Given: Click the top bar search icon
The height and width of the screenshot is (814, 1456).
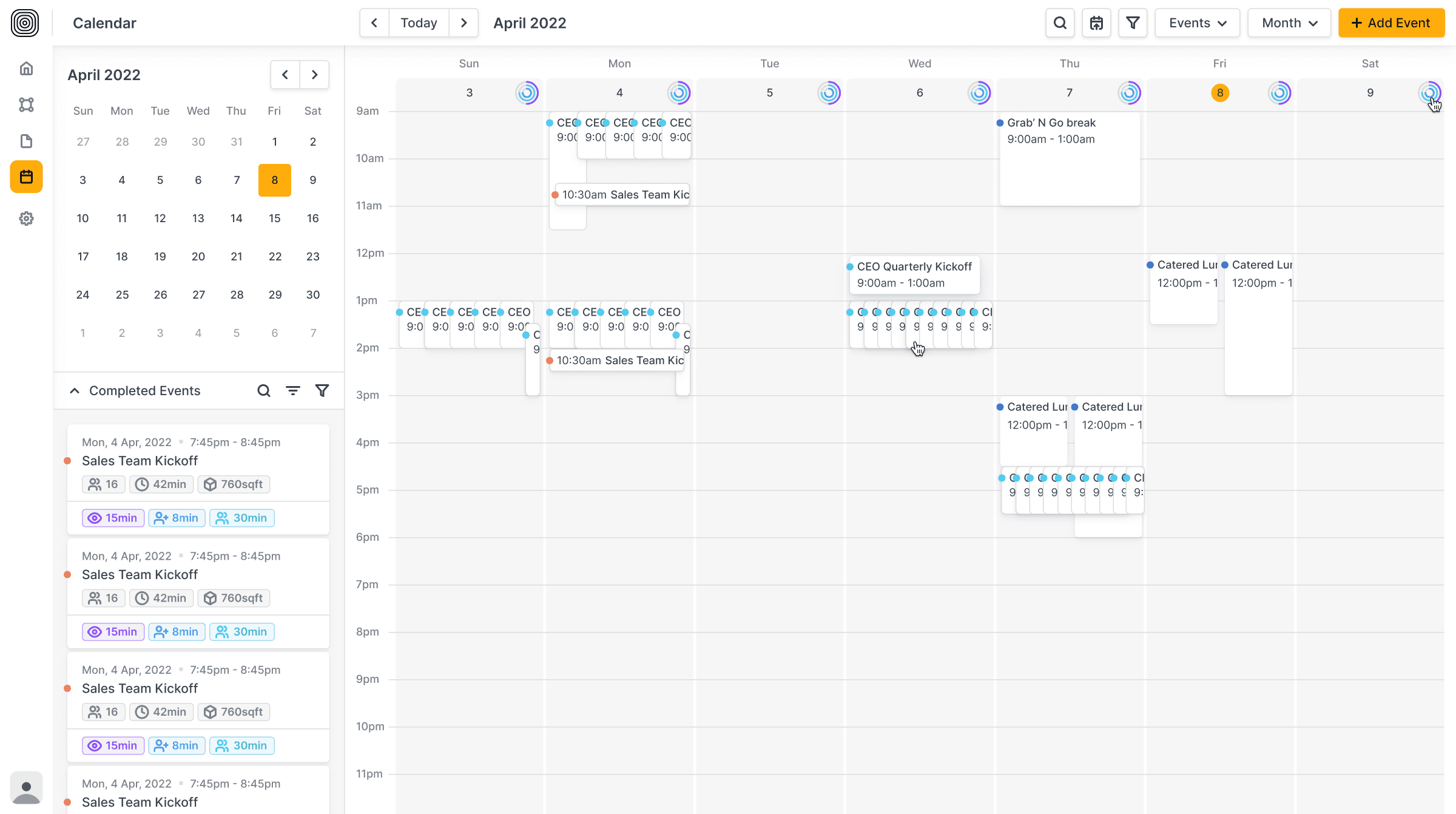Looking at the screenshot, I should click(x=1060, y=23).
